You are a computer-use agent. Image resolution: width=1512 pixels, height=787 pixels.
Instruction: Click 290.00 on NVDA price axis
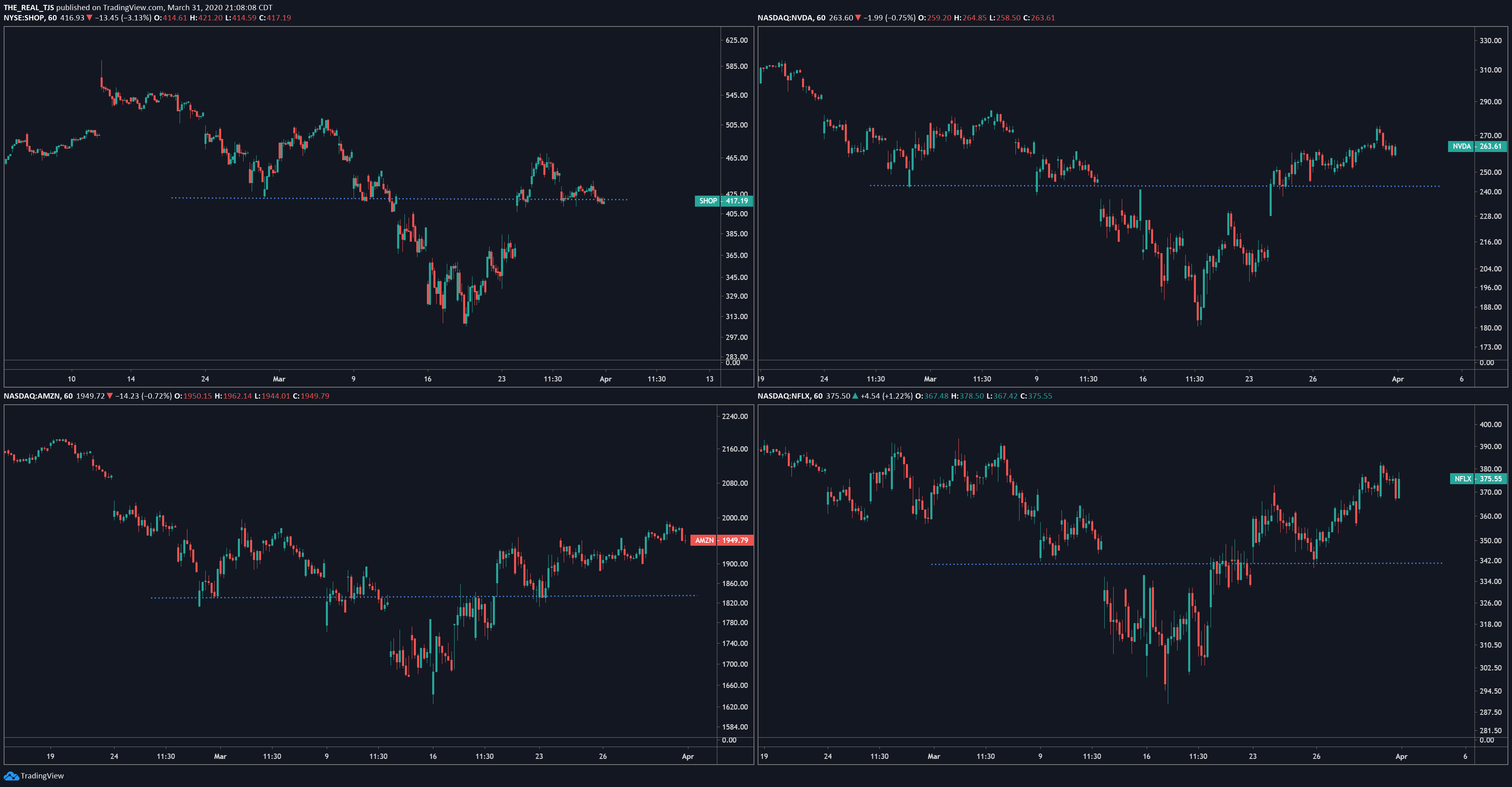pos(1490,101)
